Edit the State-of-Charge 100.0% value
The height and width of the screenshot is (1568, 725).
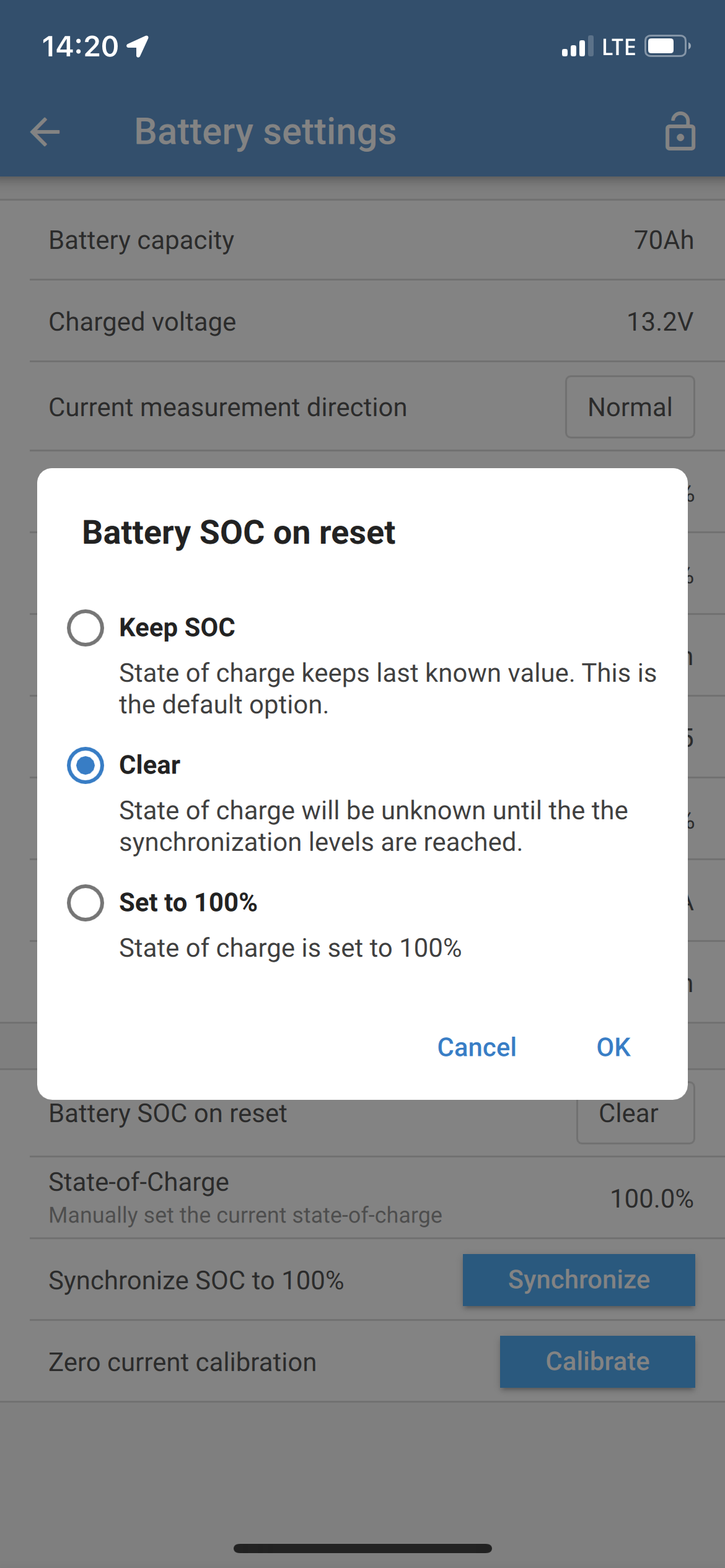(651, 1198)
